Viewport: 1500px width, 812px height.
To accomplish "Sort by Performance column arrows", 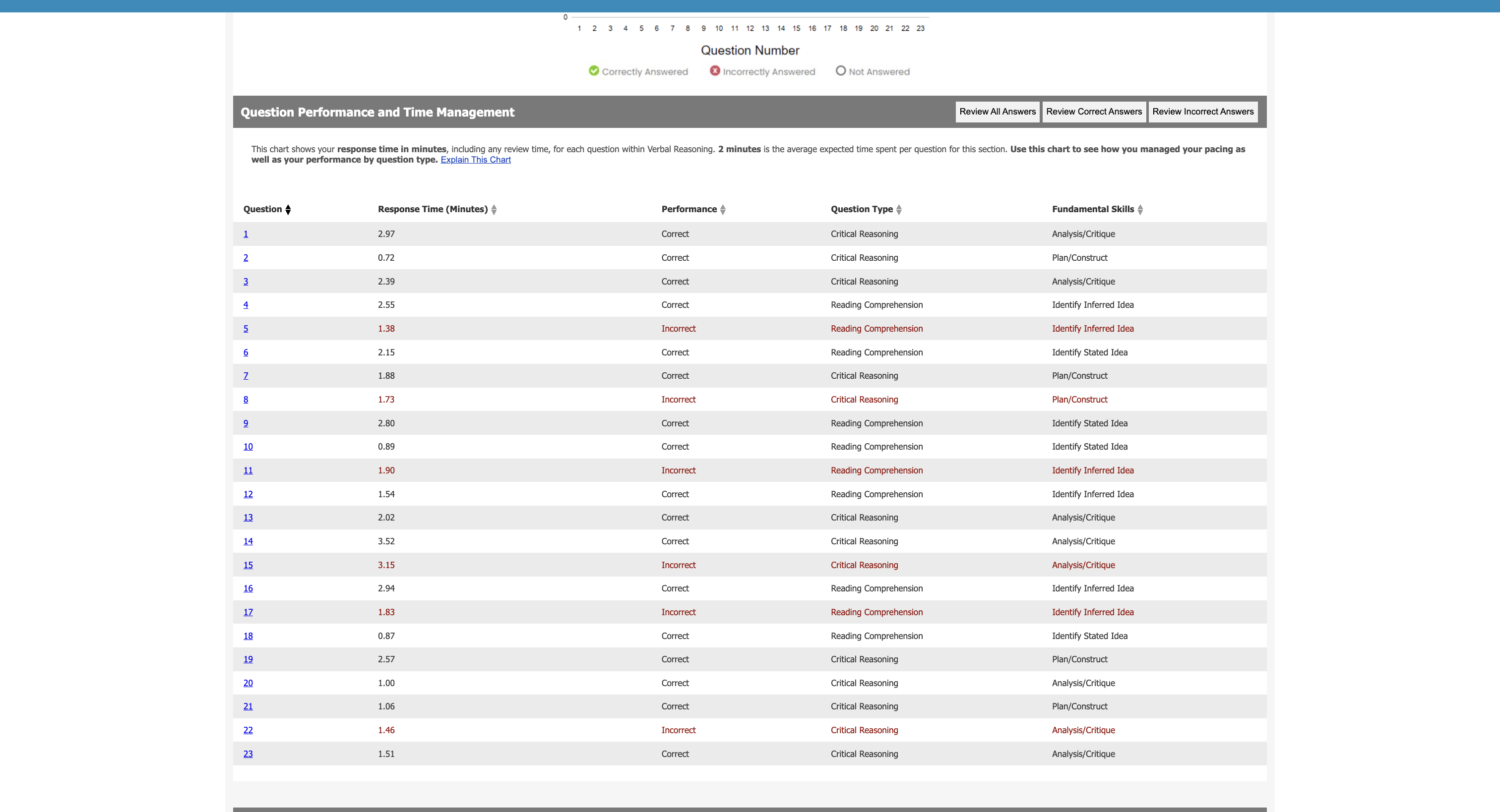I will [723, 210].
